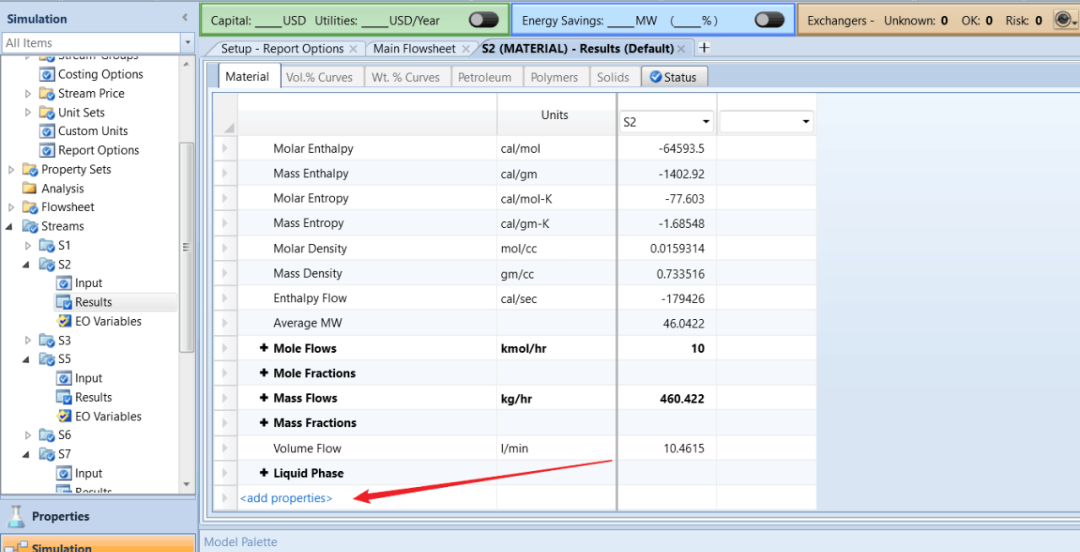Image resolution: width=1080 pixels, height=552 pixels.
Task: Switch to Main Flowsheet tab
Action: 414,48
